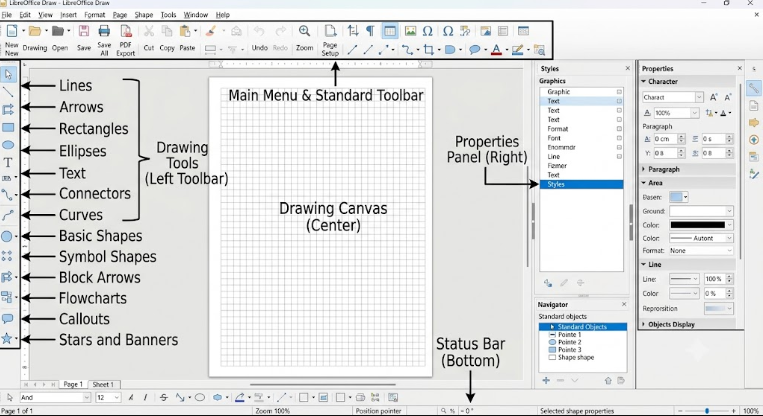Viewport: 763px width, 416px height.
Task: Click the Zoom magnifier icon in toolbar
Action: (305, 31)
